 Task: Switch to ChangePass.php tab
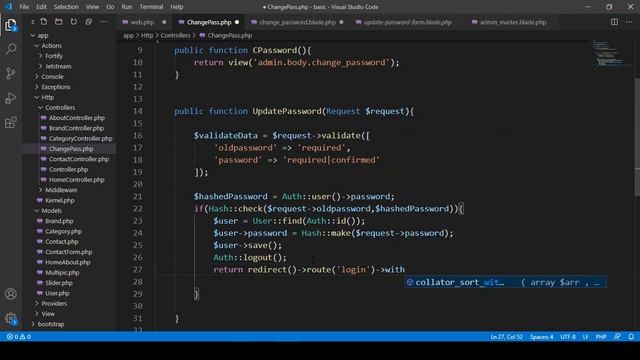209,22
